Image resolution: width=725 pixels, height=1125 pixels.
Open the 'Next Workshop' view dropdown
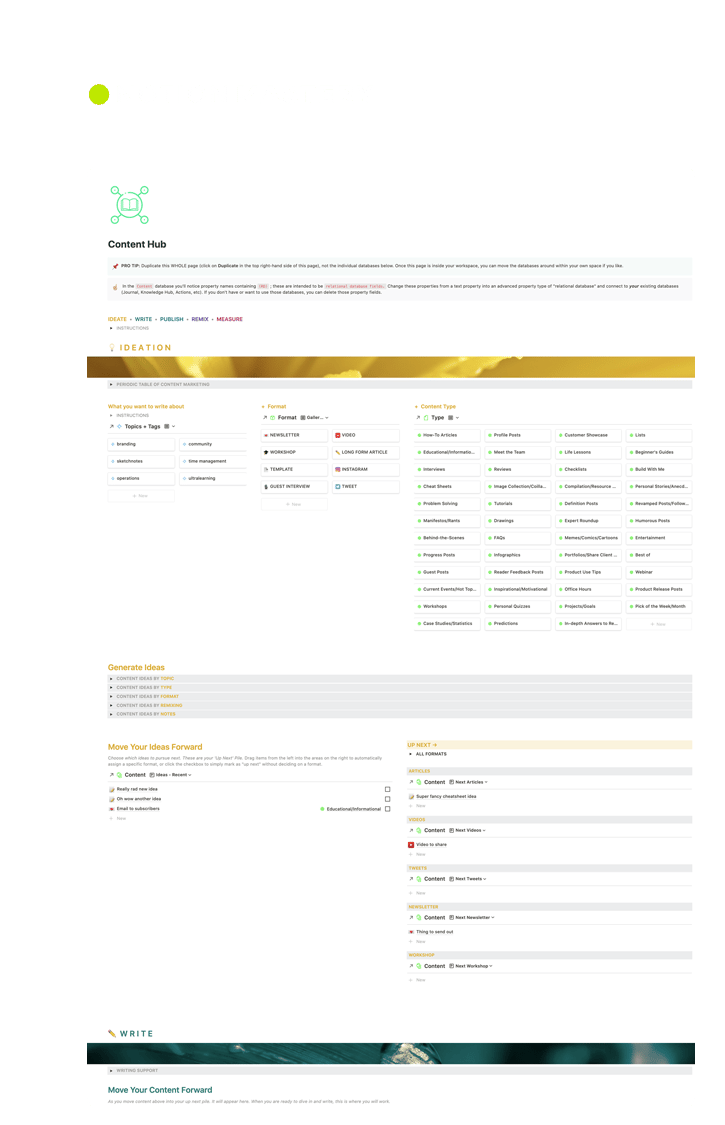click(x=472, y=966)
